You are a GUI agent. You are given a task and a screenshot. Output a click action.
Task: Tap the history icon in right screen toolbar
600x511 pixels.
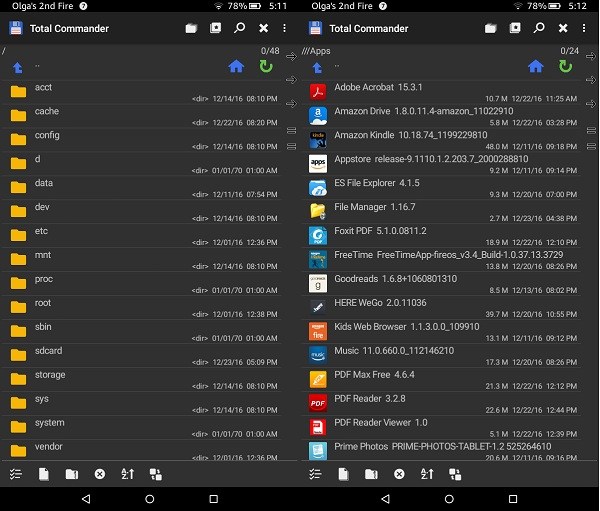tap(515, 28)
